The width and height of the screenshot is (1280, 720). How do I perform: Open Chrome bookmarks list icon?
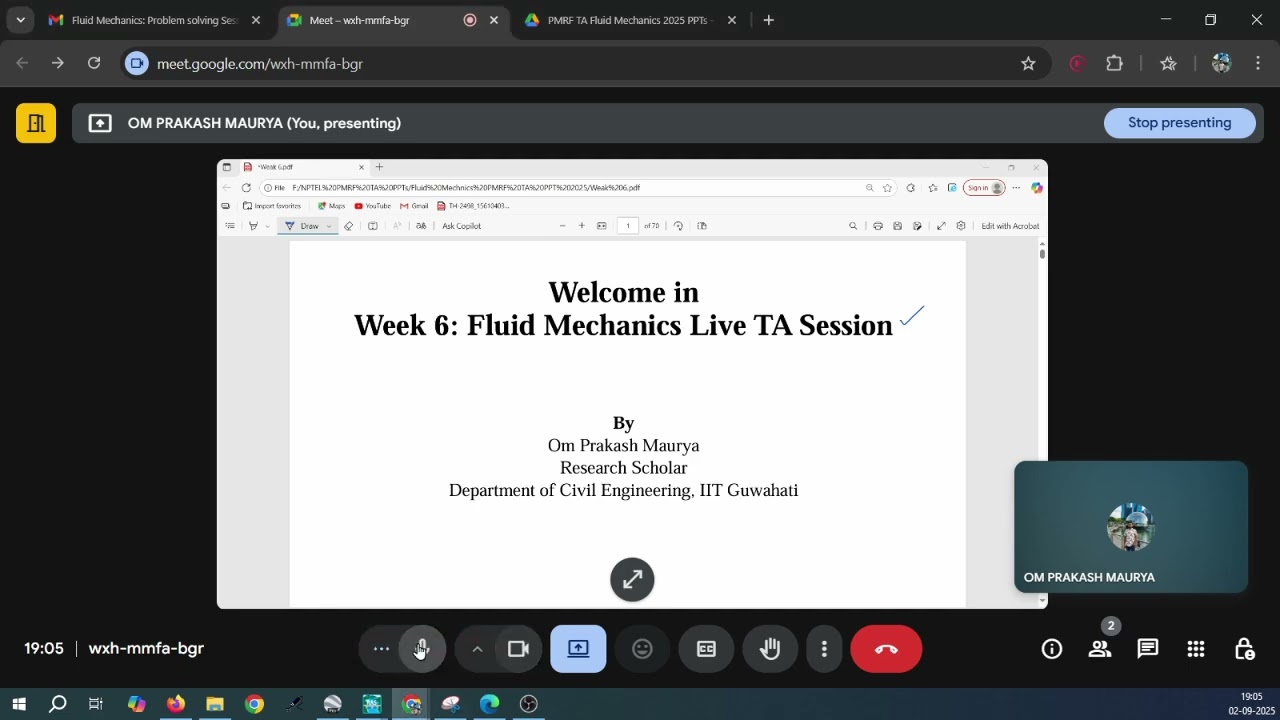(x=1168, y=63)
